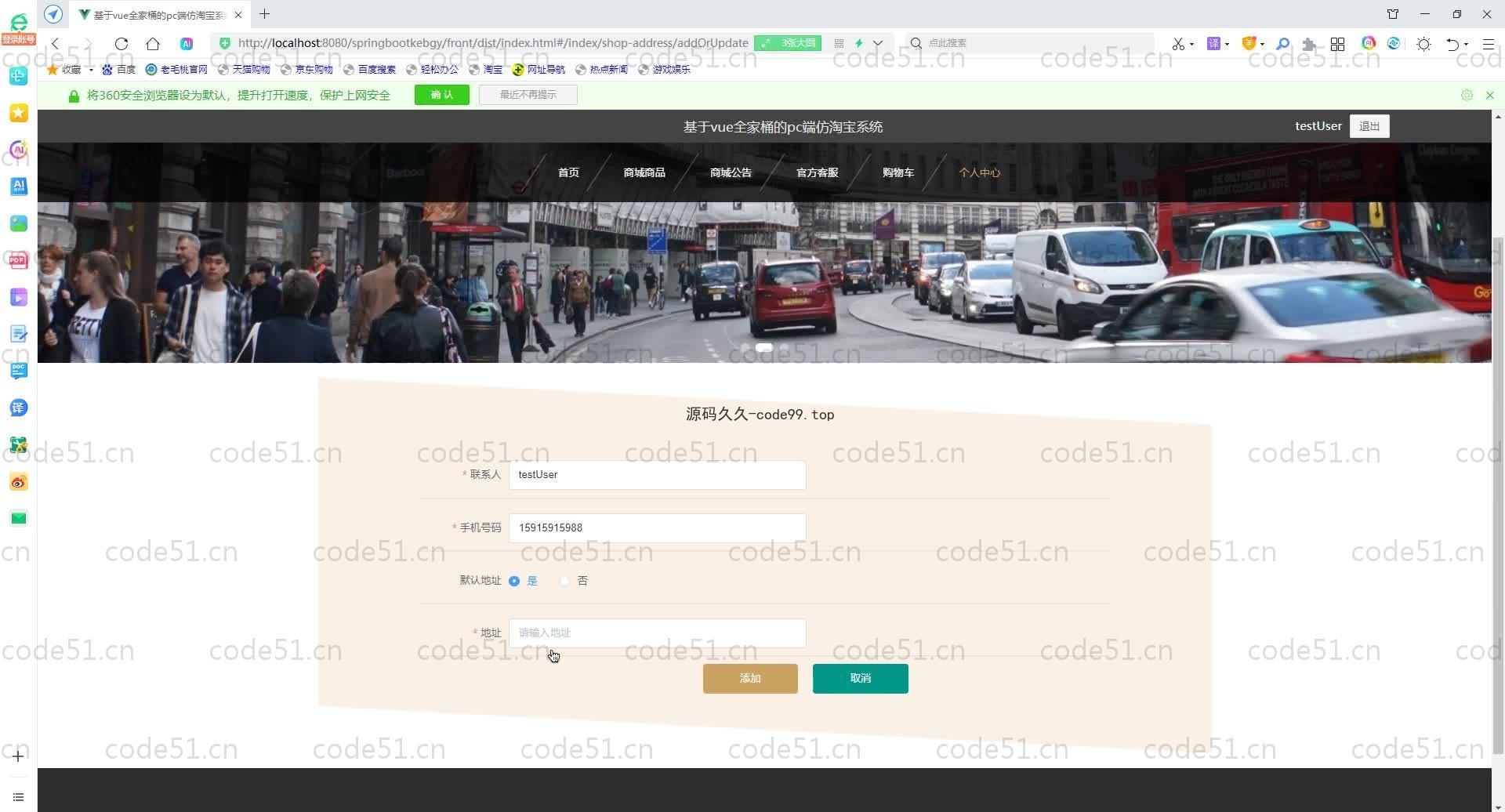Viewport: 1505px width, 812px height.
Task: Open 商城公告 in the nav menu
Action: [731, 172]
